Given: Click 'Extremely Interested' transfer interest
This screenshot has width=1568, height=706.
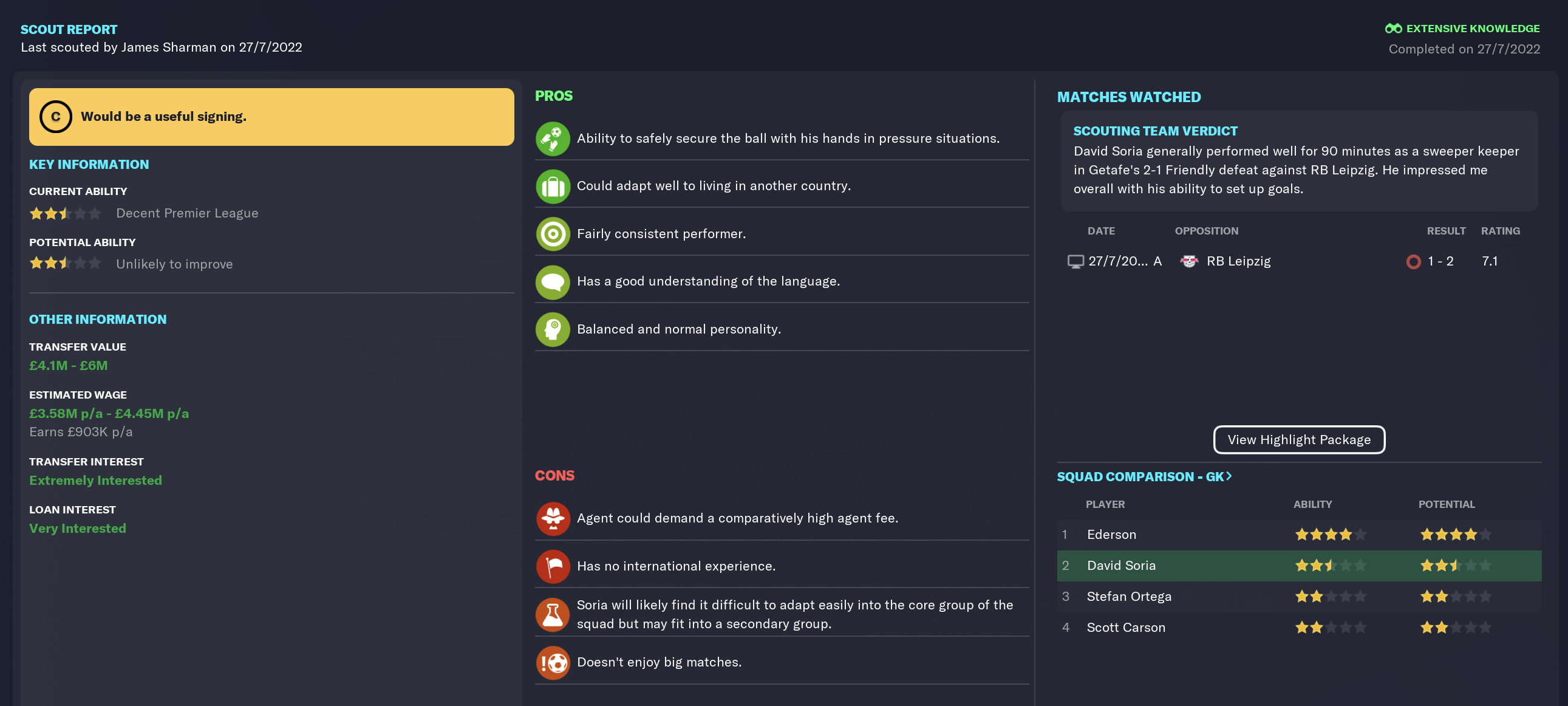Looking at the screenshot, I should click(95, 481).
